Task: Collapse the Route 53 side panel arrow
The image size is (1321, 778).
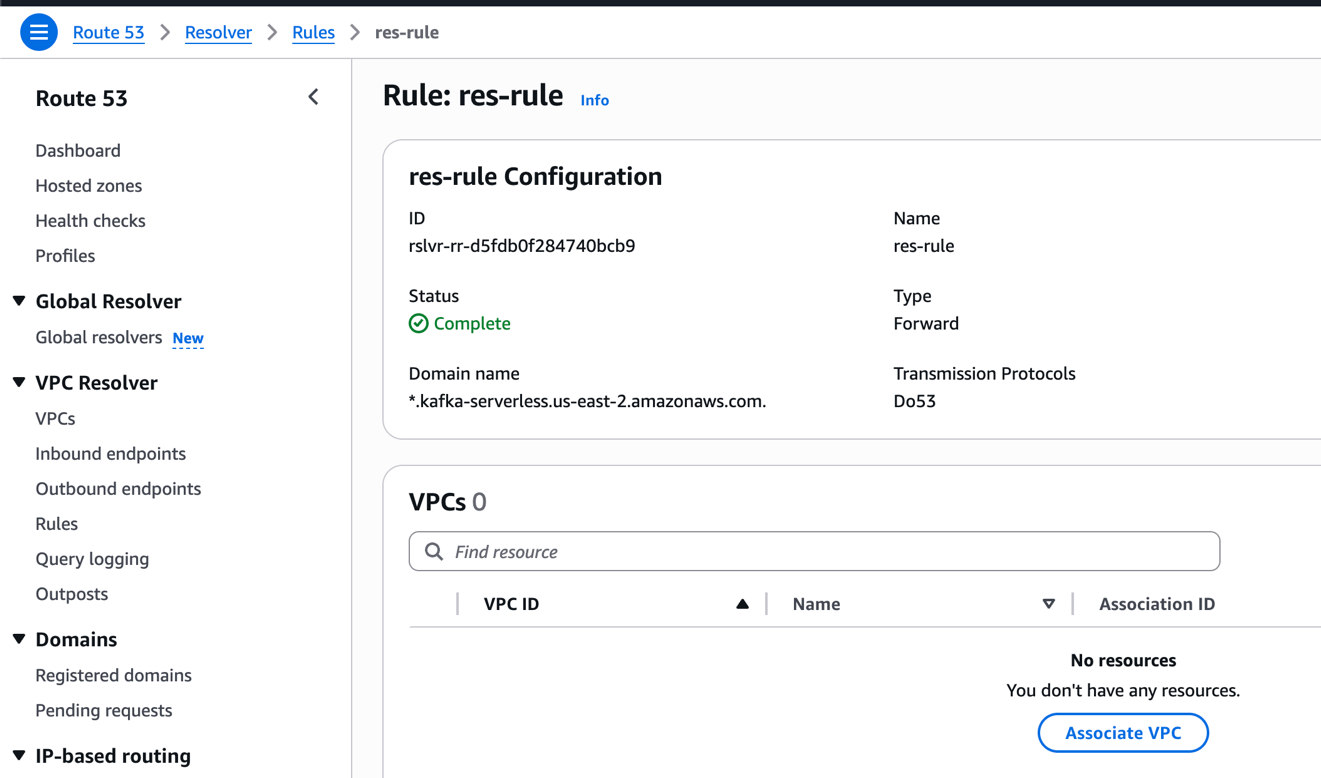Action: coord(313,97)
